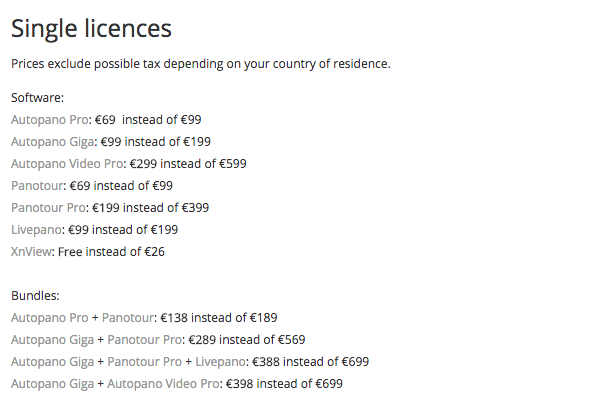Select Autopano Giga in the €388 bundle
Viewport: 615px width, 402px height.
[x=53, y=362]
